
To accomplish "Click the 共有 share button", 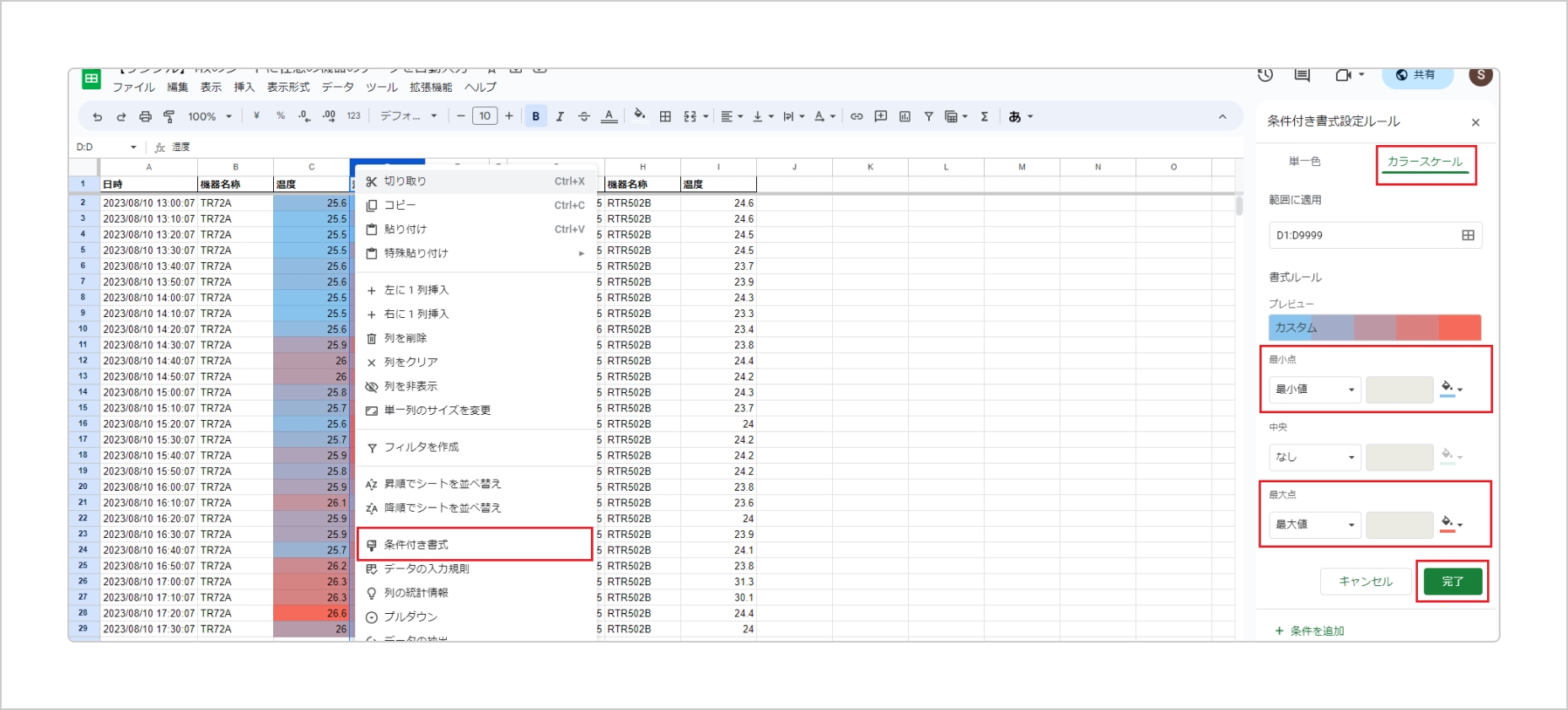I will [x=1417, y=76].
